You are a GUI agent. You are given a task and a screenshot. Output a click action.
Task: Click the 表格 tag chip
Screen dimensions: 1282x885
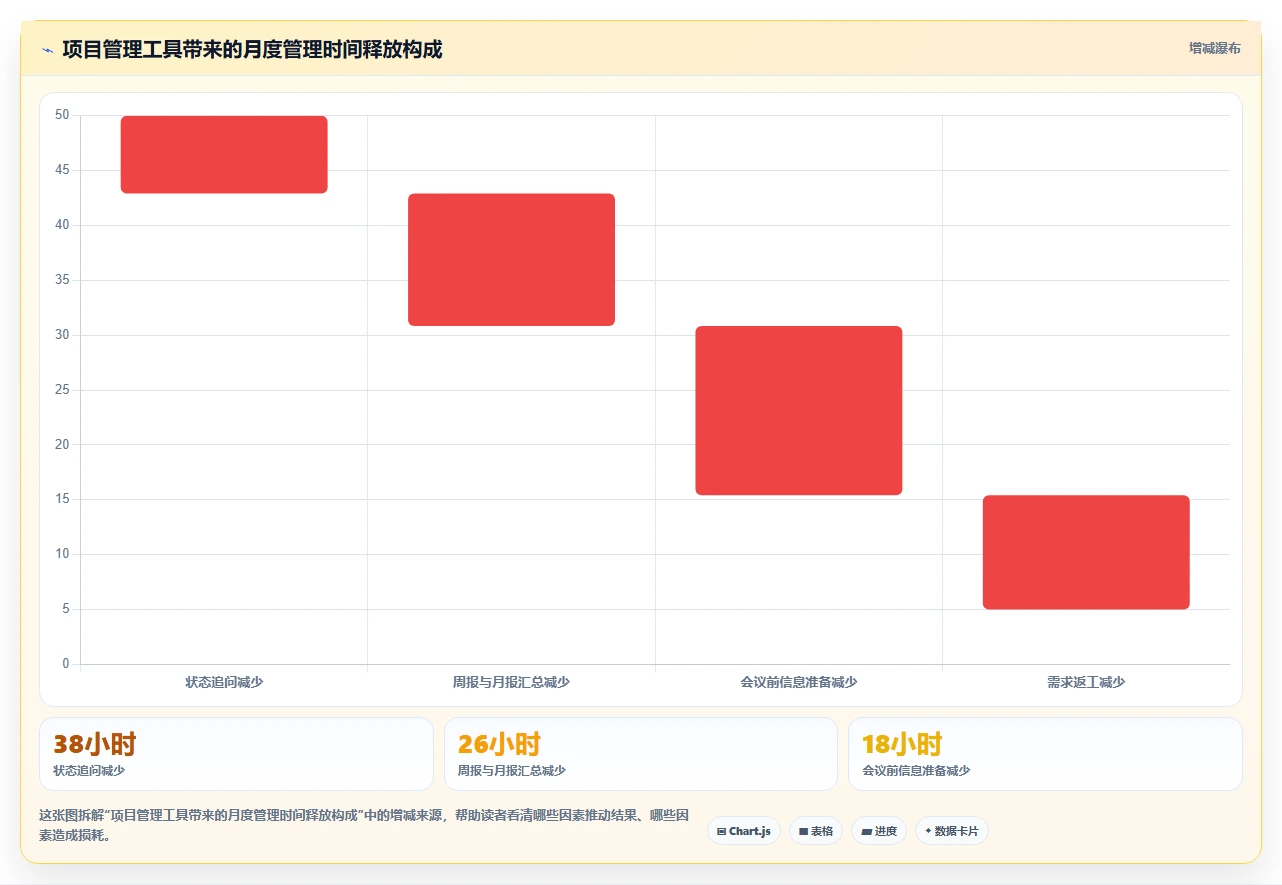tap(816, 831)
